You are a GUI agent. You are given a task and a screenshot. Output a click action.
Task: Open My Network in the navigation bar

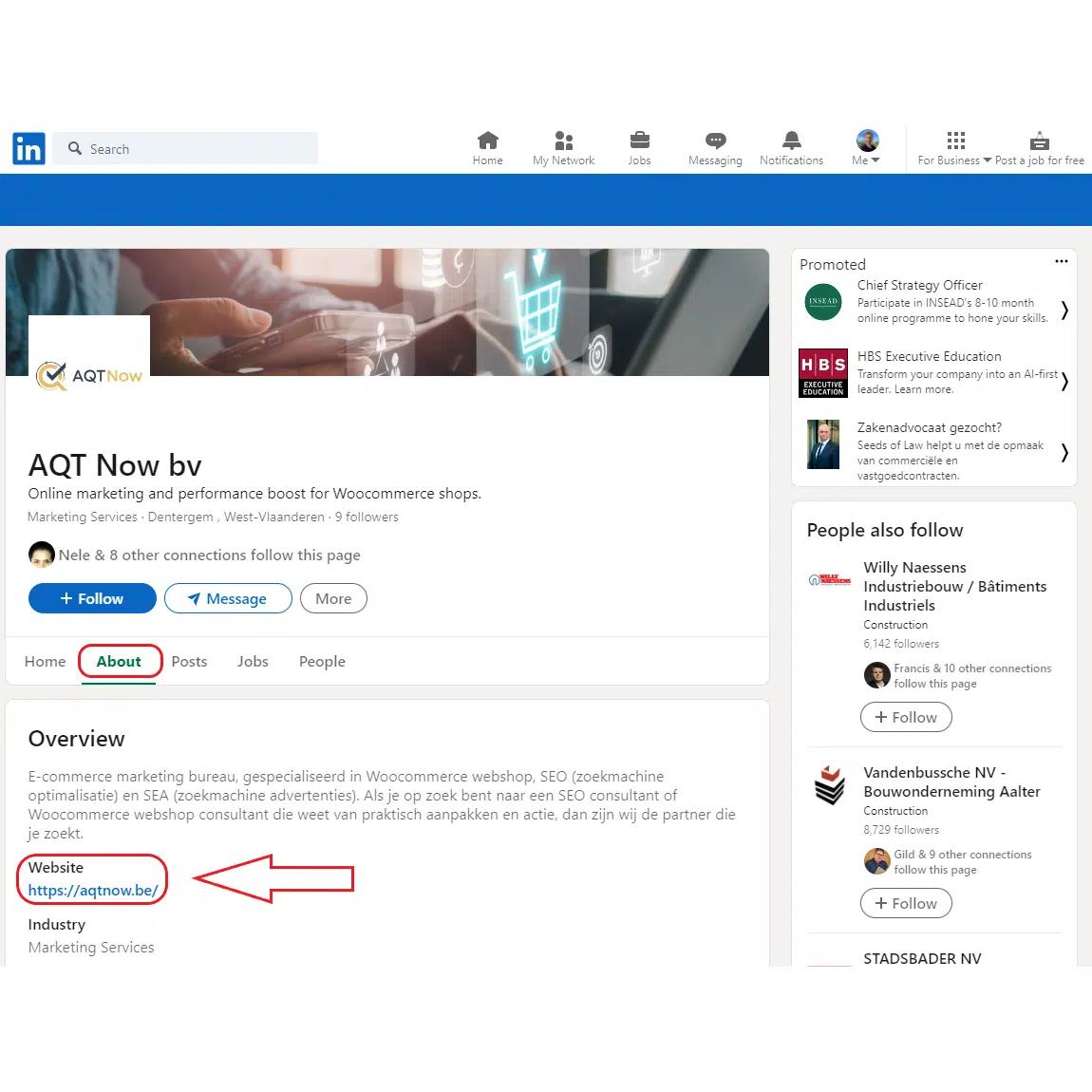[563, 148]
